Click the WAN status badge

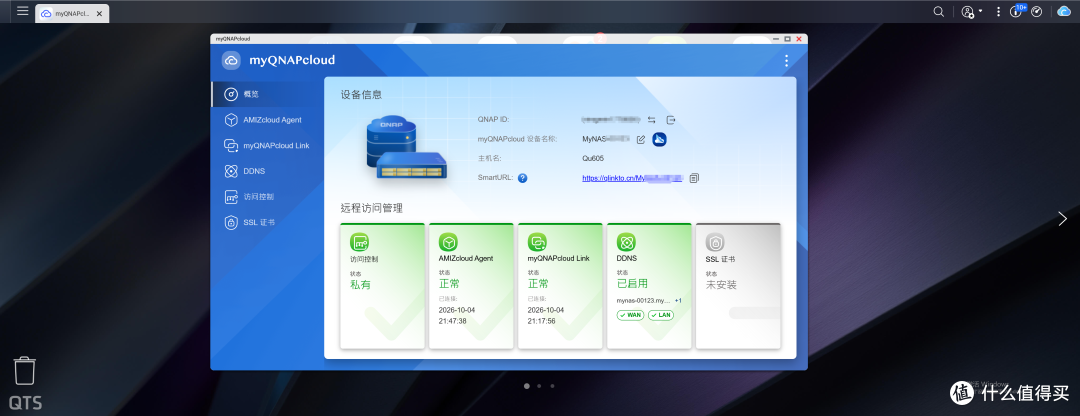coord(630,315)
